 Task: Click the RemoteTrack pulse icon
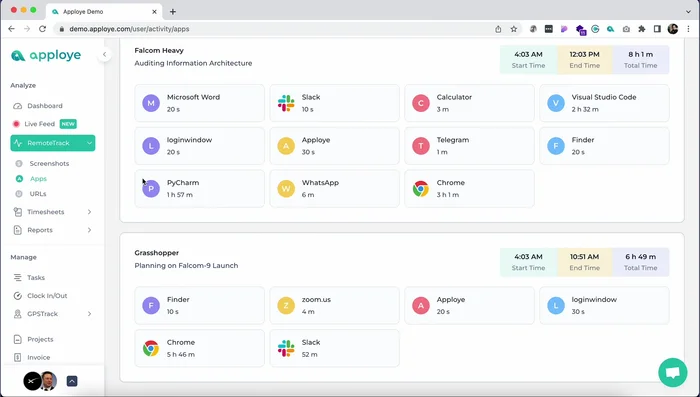pos(18,143)
